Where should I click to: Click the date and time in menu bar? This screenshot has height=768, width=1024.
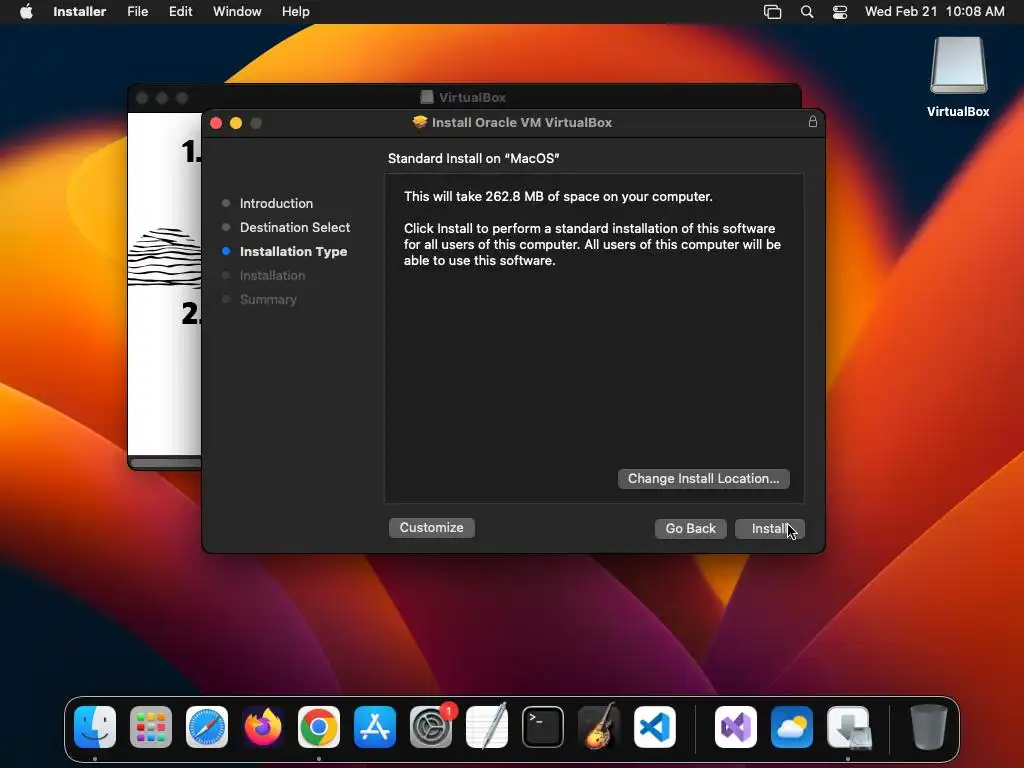[935, 12]
